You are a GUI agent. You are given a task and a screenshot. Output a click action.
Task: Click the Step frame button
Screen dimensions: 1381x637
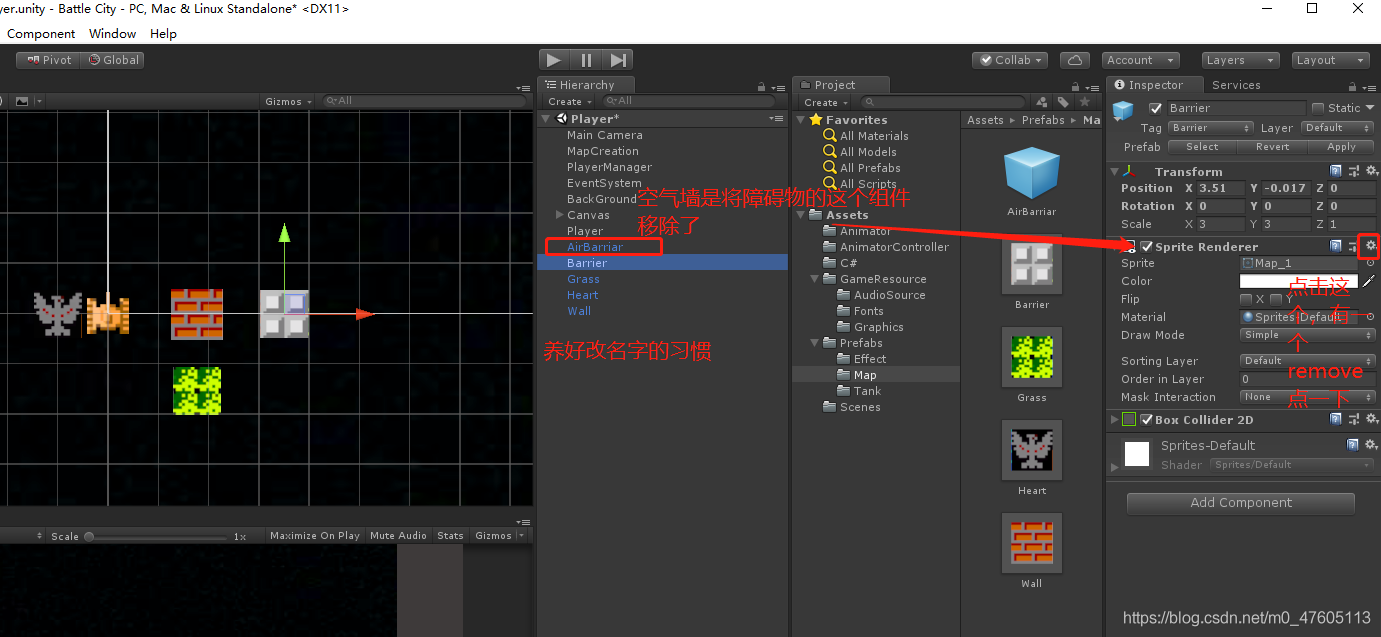pos(618,59)
